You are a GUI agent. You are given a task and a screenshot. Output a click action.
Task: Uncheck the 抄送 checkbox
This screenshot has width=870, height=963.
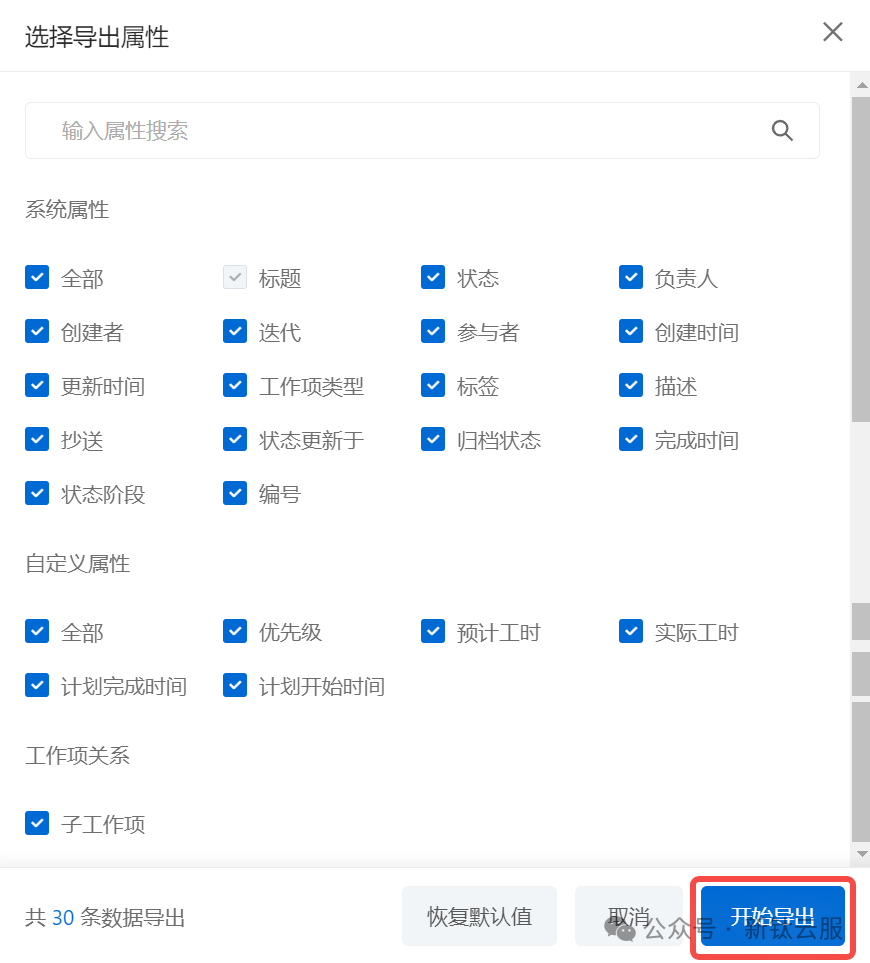click(x=37, y=440)
